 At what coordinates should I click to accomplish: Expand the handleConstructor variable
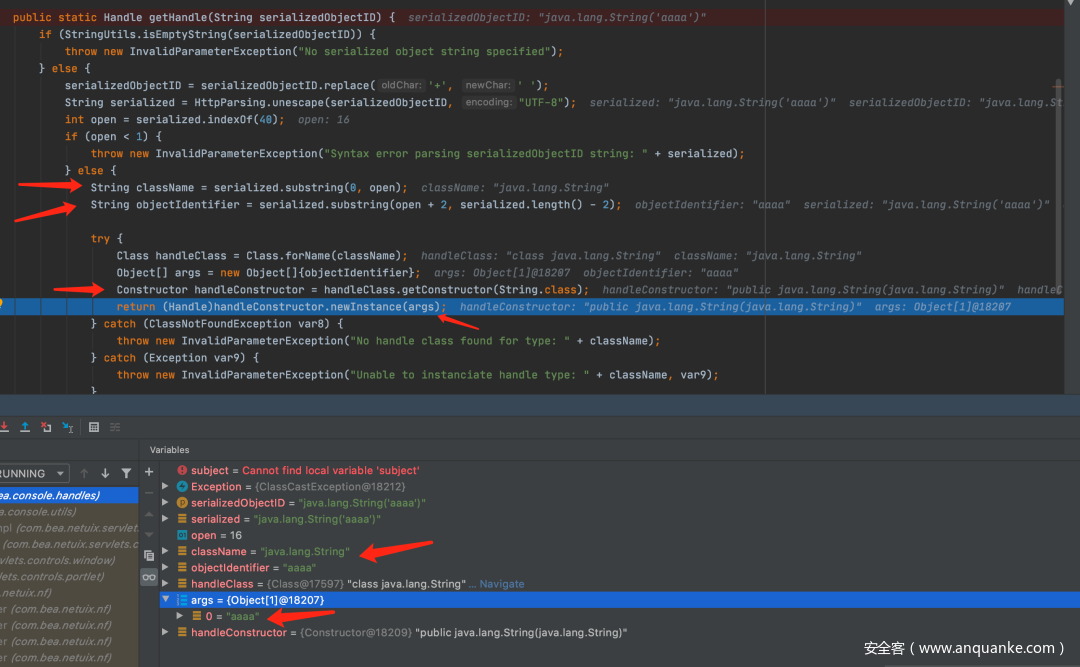point(166,633)
